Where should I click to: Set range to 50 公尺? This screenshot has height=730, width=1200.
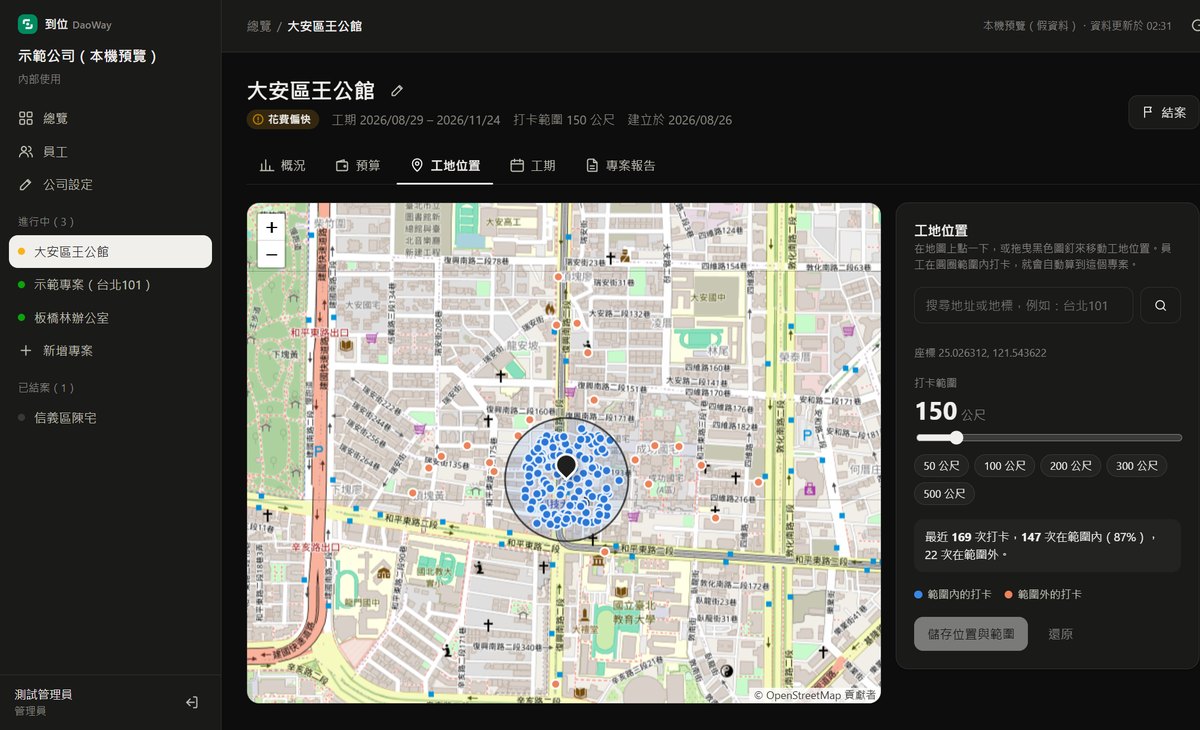[x=941, y=466]
